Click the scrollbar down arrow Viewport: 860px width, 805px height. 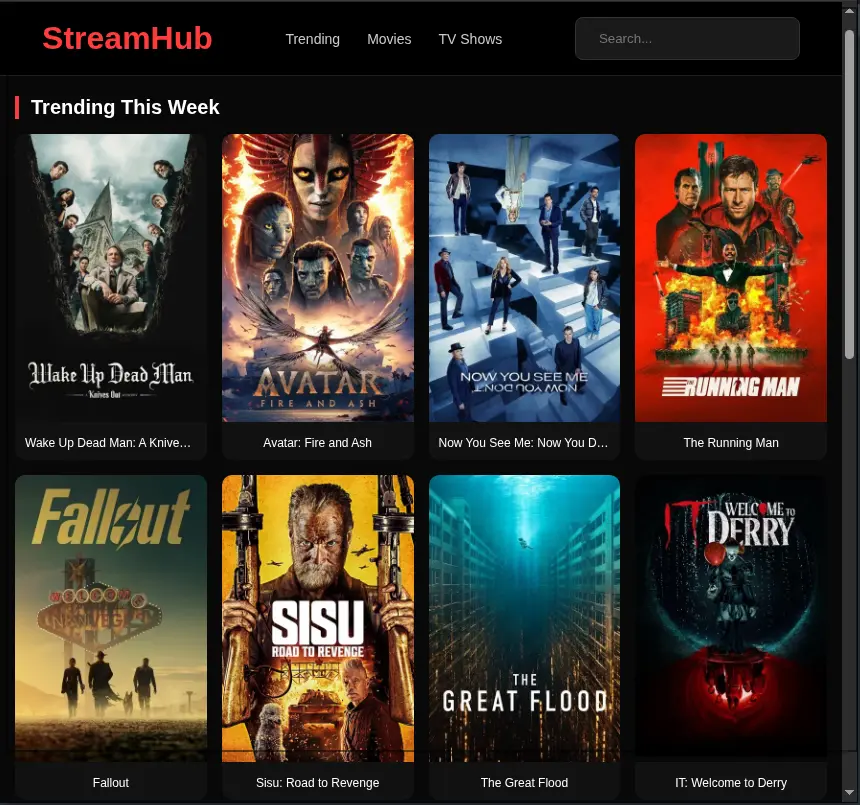[850, 792]
